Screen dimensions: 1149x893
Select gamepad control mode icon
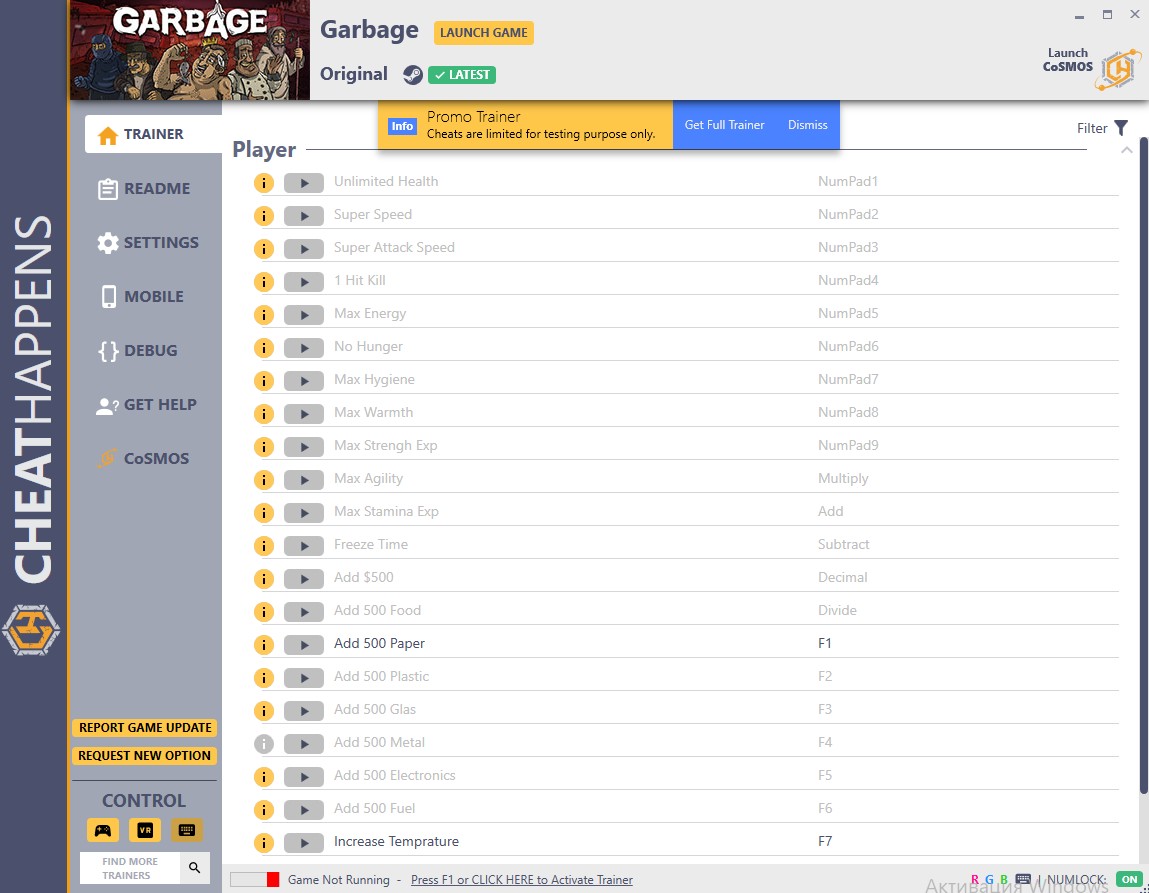click(x=103, y=830)
